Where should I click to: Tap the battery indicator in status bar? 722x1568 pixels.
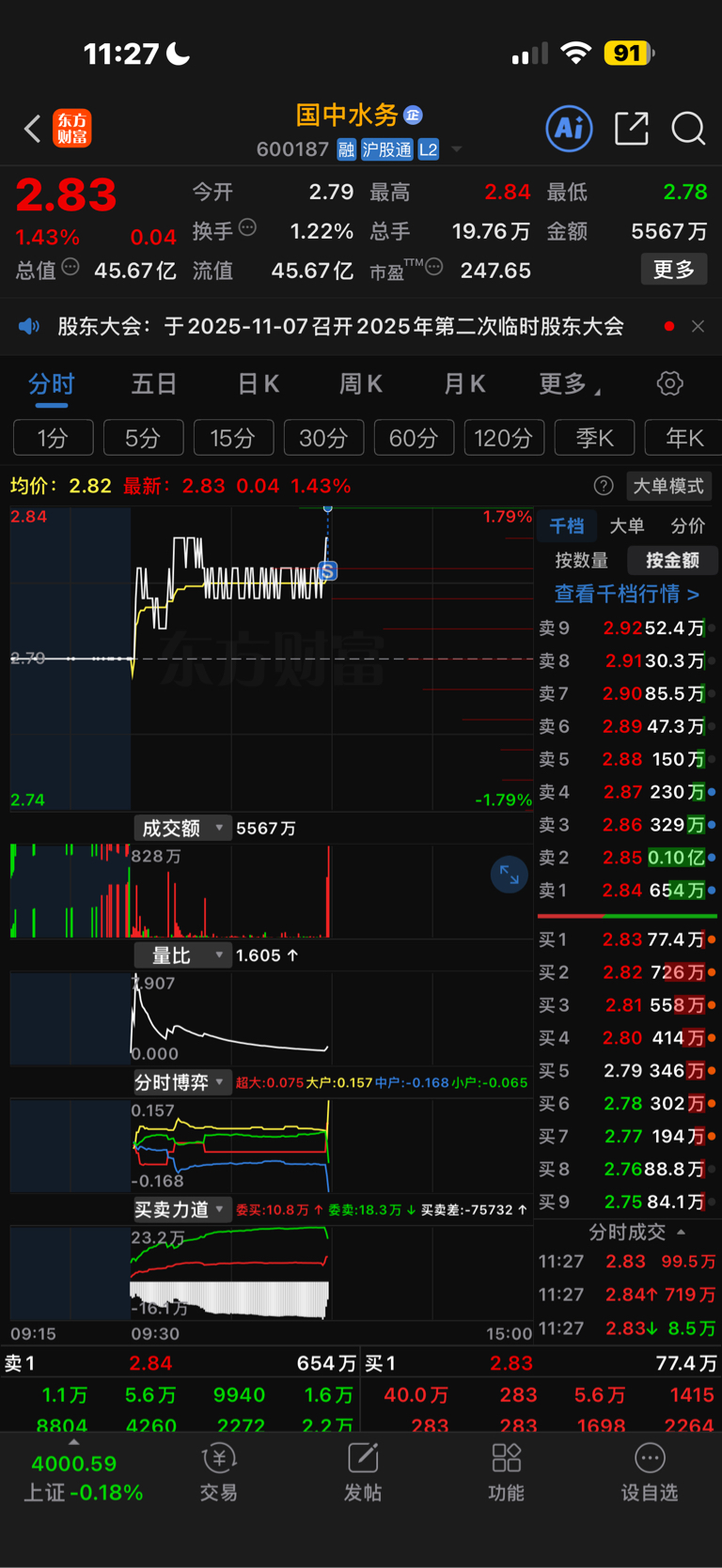coord(629,54)
